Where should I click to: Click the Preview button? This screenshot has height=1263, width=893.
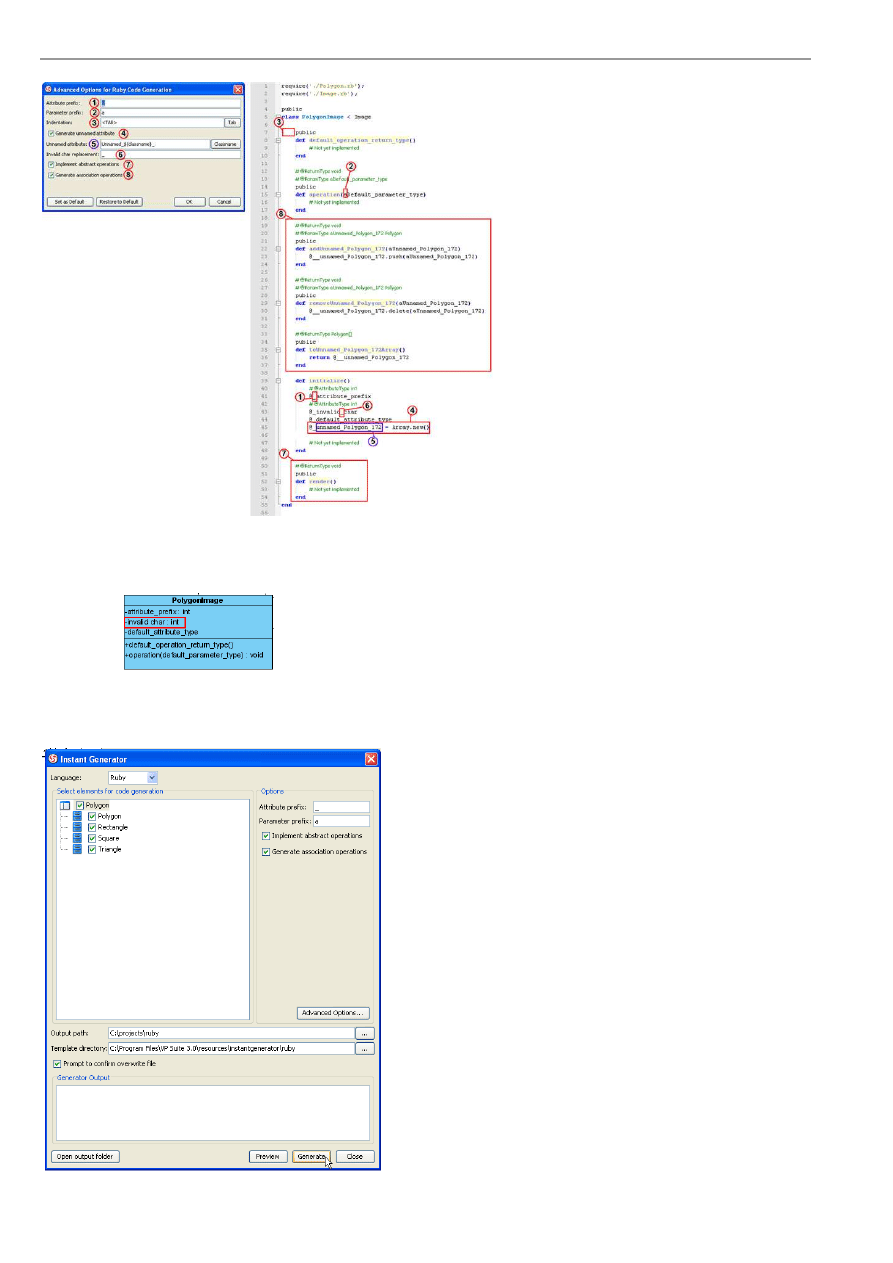(267, 1156)
